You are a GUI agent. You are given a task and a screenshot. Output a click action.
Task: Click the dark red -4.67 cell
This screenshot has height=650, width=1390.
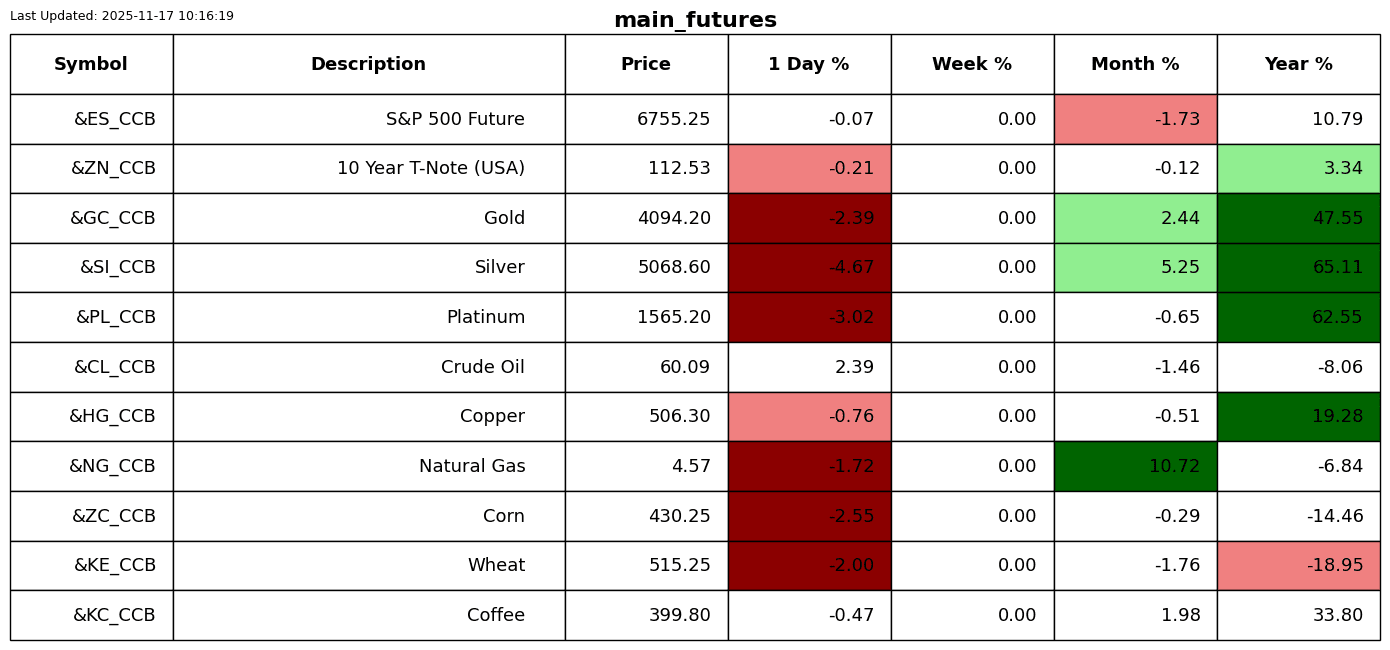pyautogui.click(x=809, y=268)
